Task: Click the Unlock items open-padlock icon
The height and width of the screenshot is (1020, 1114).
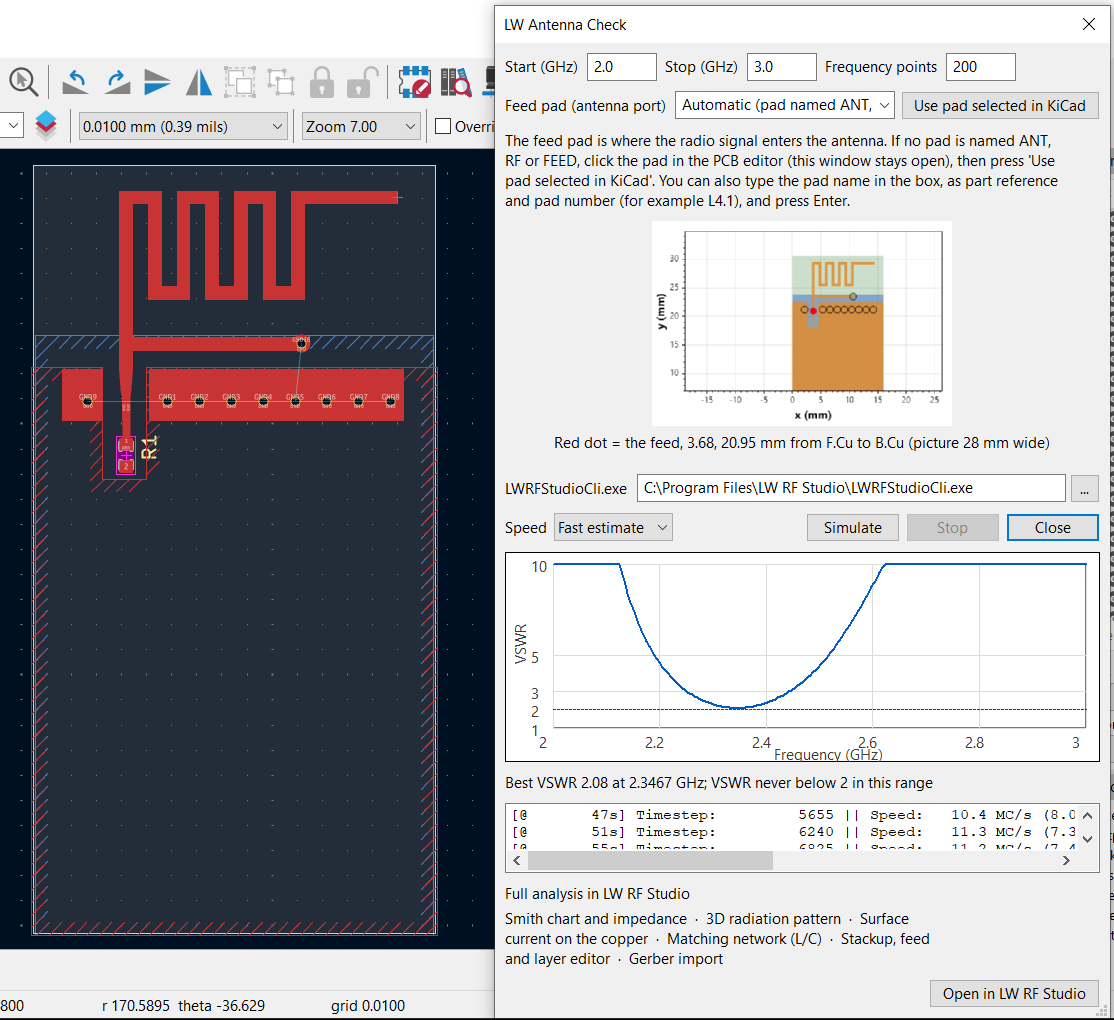Action: click(362, 82)
